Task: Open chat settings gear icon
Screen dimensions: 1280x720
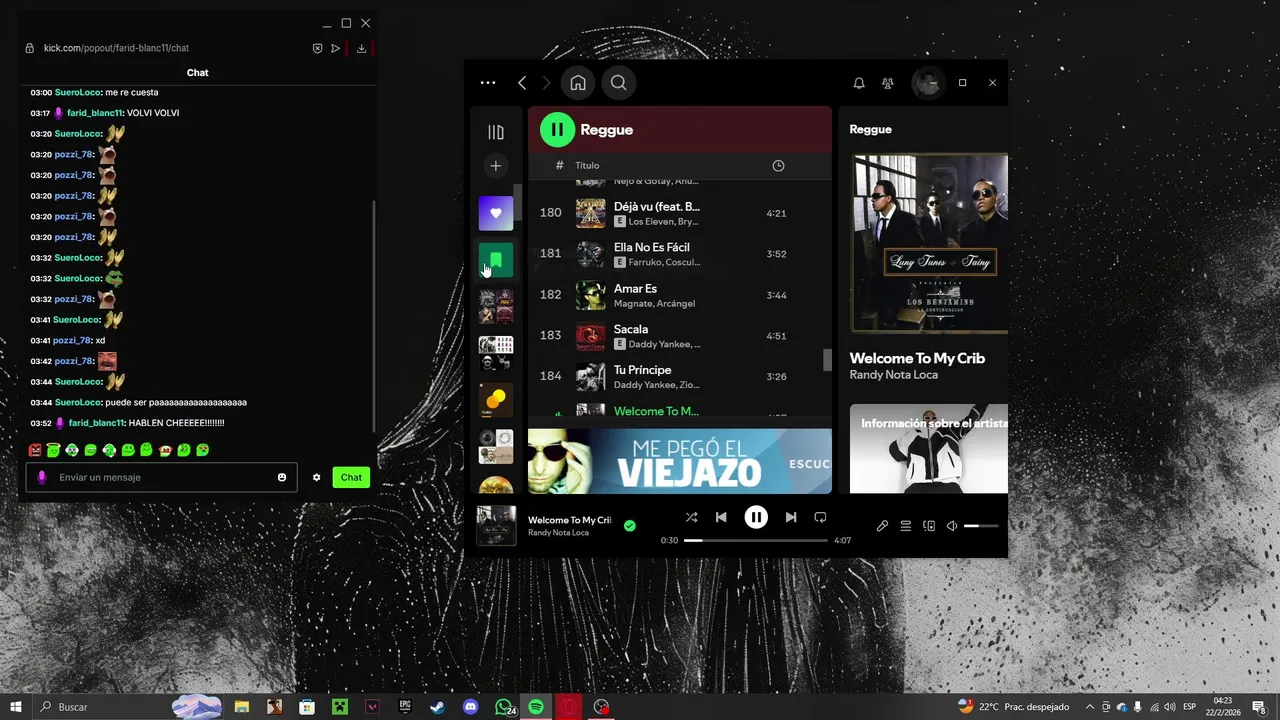Action: [316, 477]
